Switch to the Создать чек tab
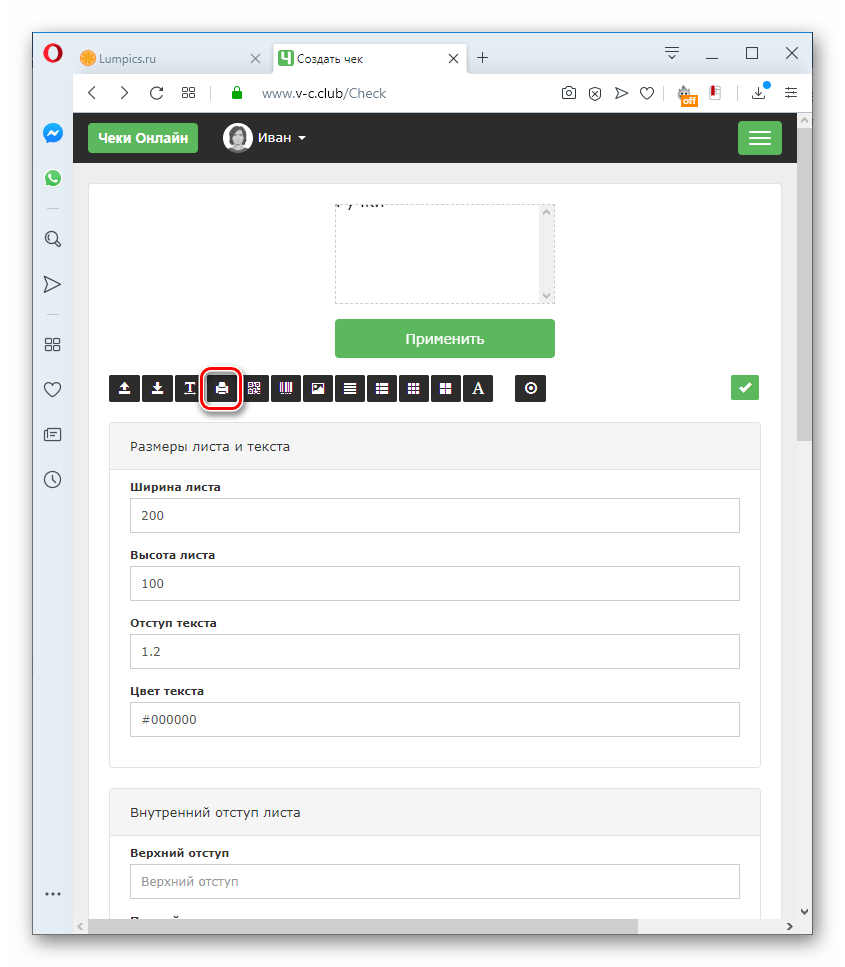Viewport: 845px width, 967px height. click(369, 59)
